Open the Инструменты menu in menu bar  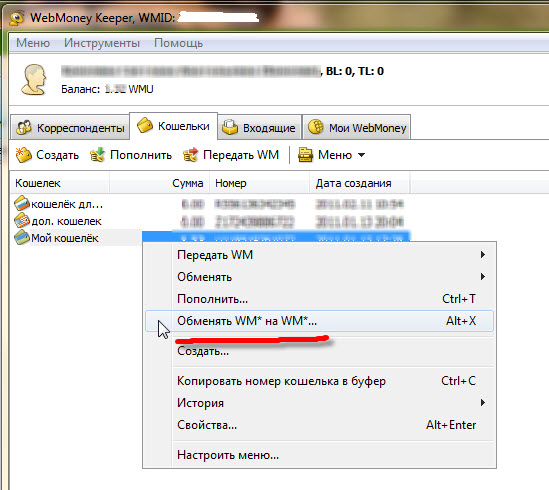tap(102, 43)
